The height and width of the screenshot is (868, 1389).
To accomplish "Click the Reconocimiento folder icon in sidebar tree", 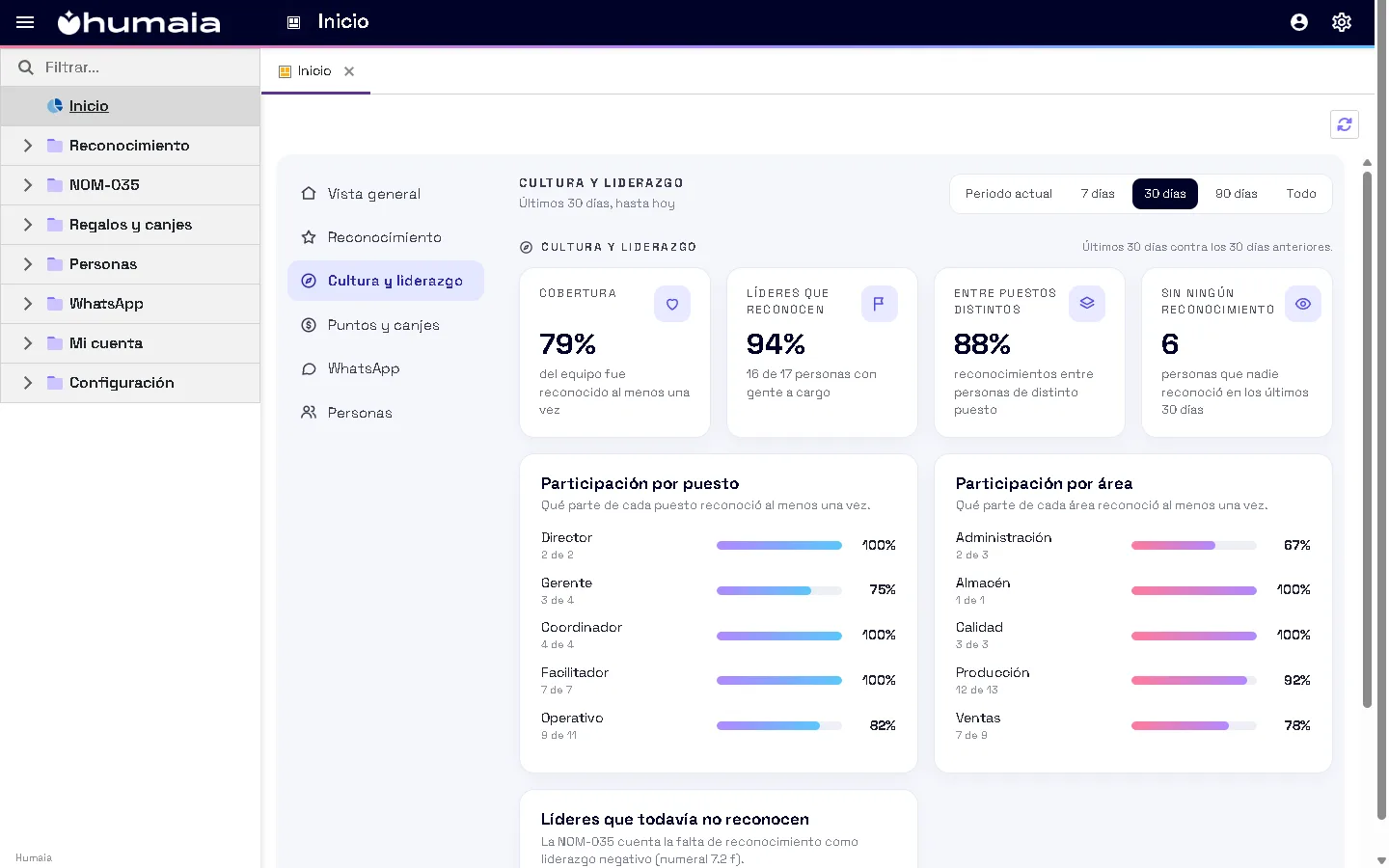I will [55, 146].
